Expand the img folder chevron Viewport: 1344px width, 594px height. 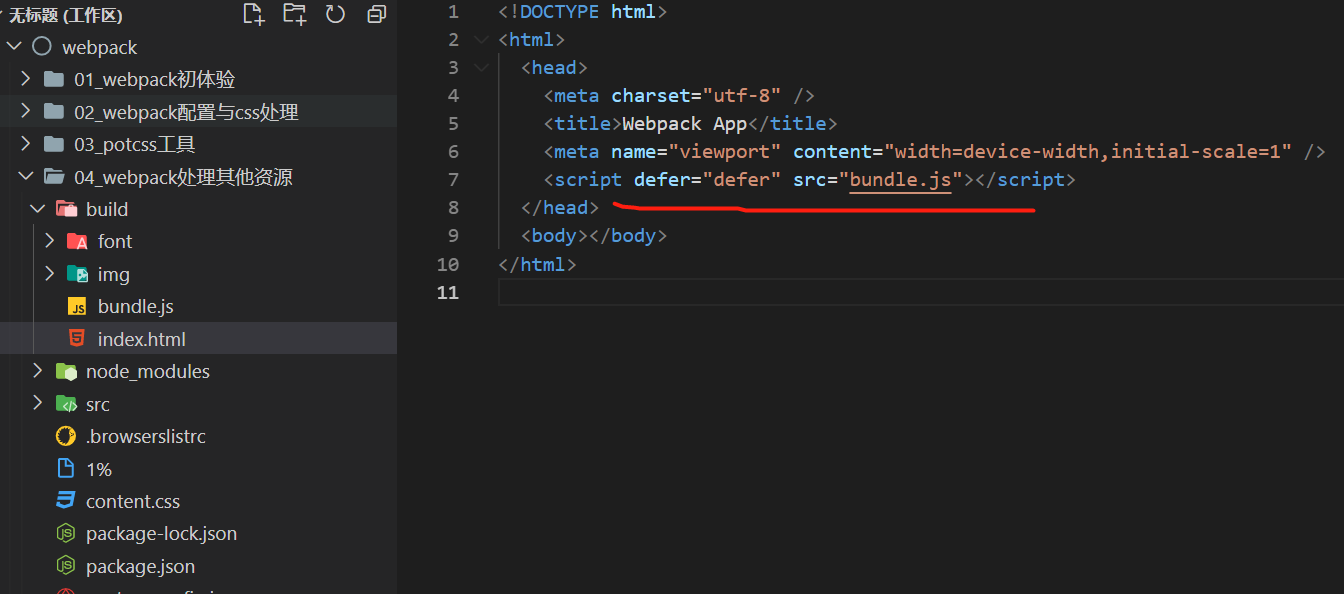click(x=50, y=274)
